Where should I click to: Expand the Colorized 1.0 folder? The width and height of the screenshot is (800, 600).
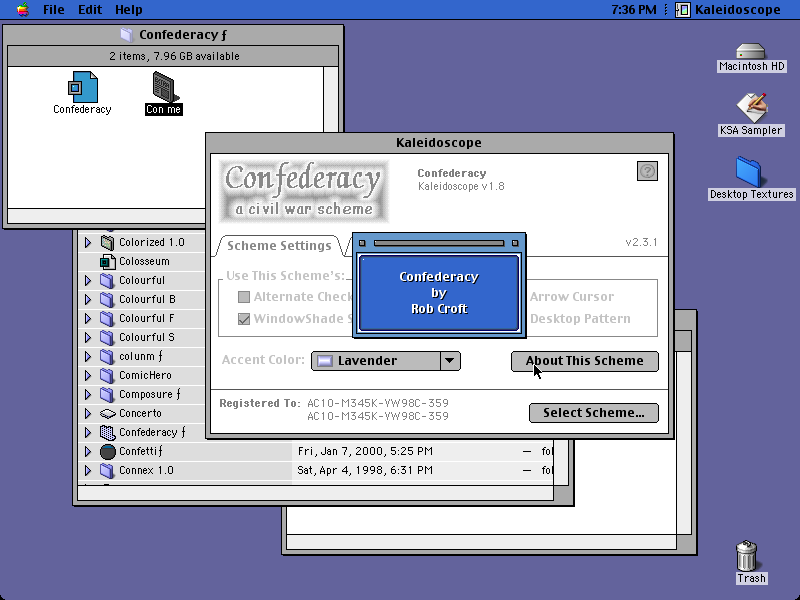point(88,242)
